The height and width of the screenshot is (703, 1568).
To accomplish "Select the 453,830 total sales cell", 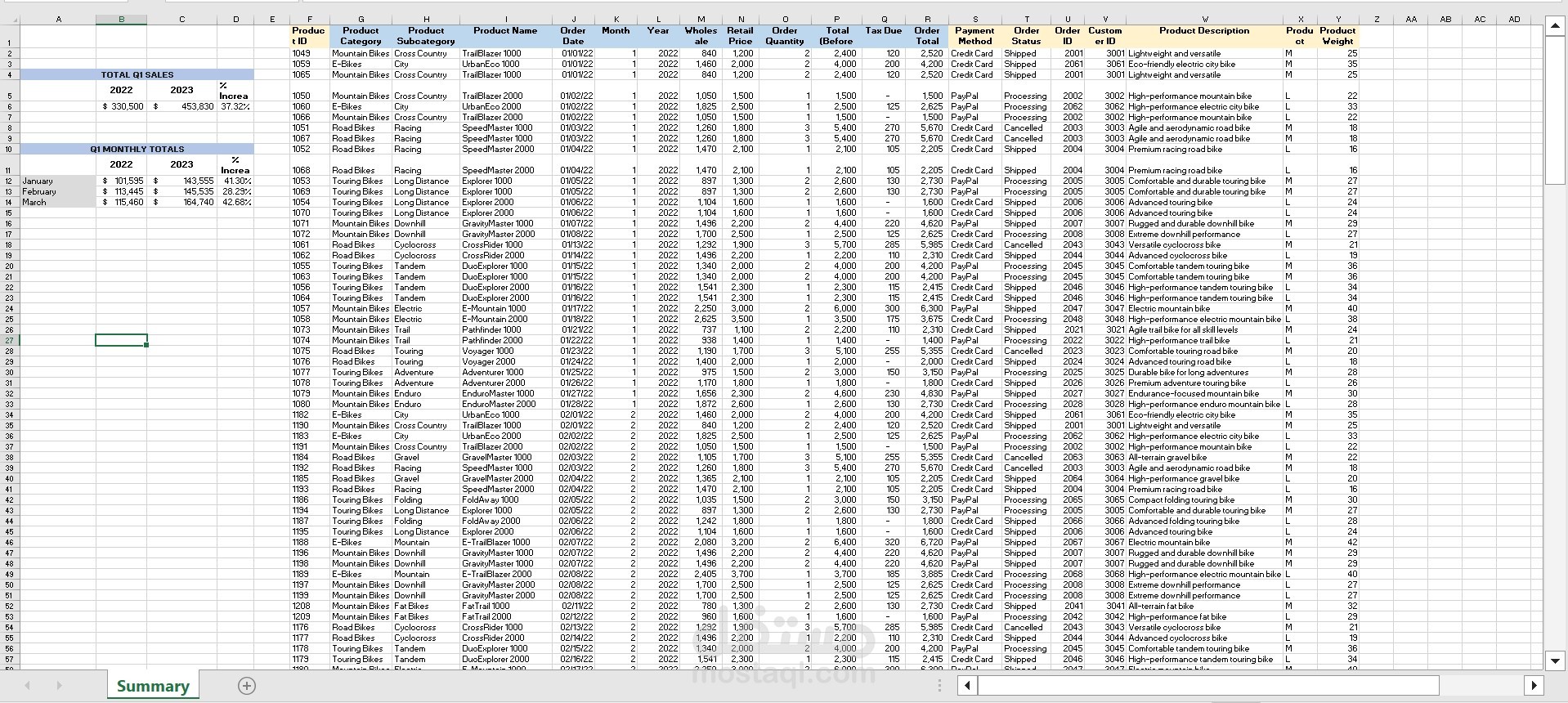I will click(x=182, y=106).
